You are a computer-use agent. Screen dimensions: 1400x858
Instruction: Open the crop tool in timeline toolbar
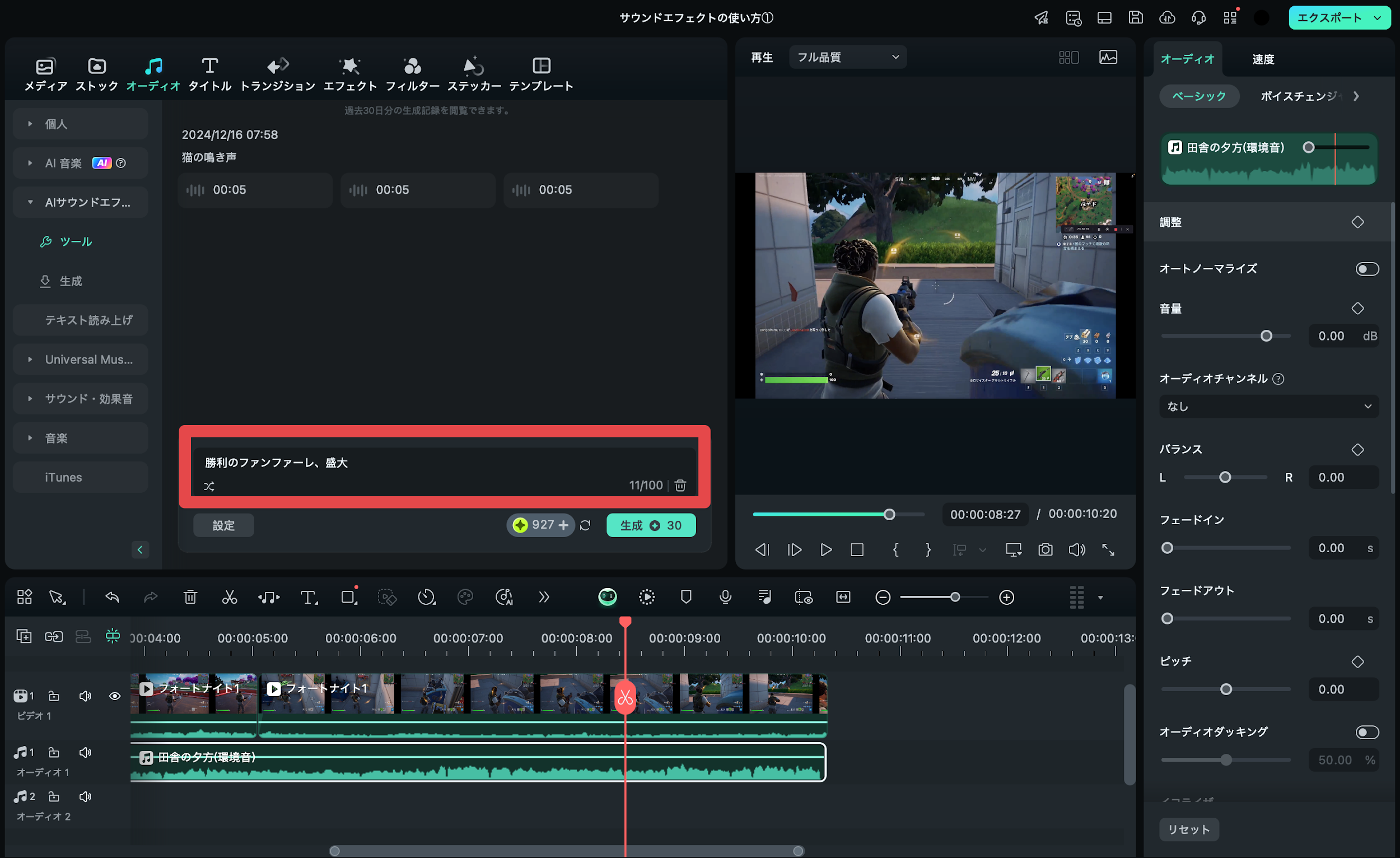pyautogui.click(x=349, y=596)
